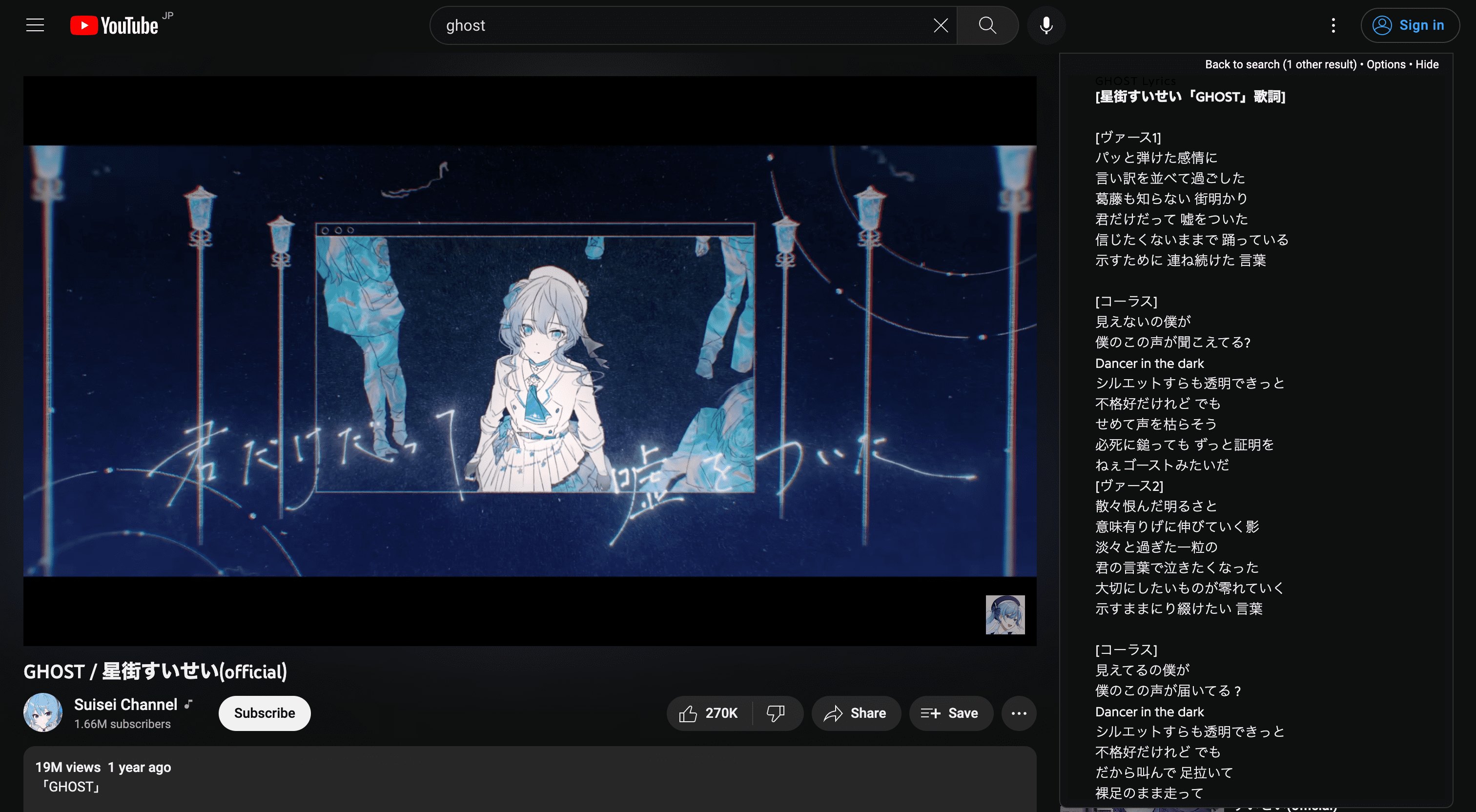Click Back to search in lyrics panel

click(x=1280, y=64)
